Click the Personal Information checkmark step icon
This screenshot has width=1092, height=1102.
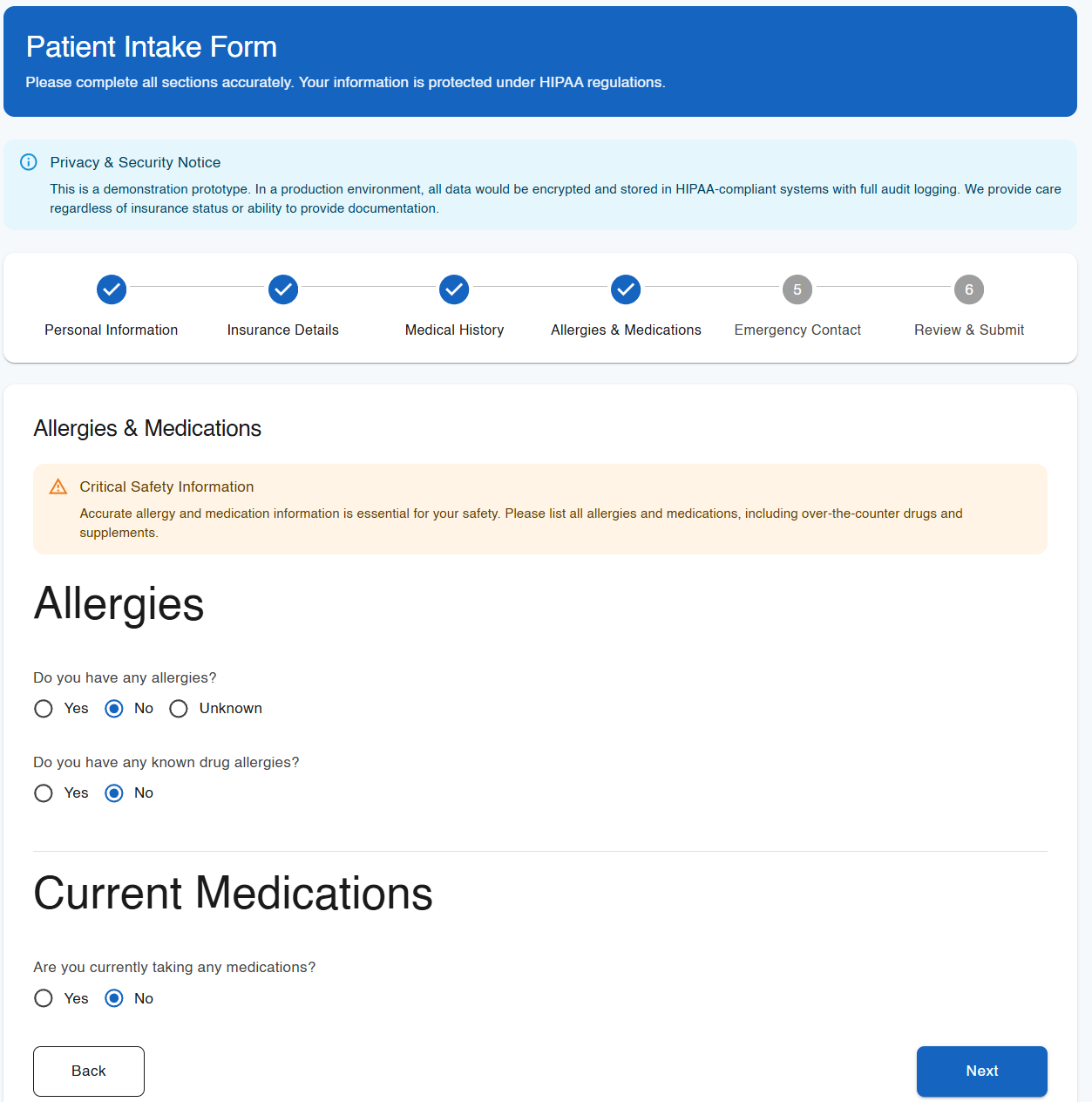(x=112, y=289)
